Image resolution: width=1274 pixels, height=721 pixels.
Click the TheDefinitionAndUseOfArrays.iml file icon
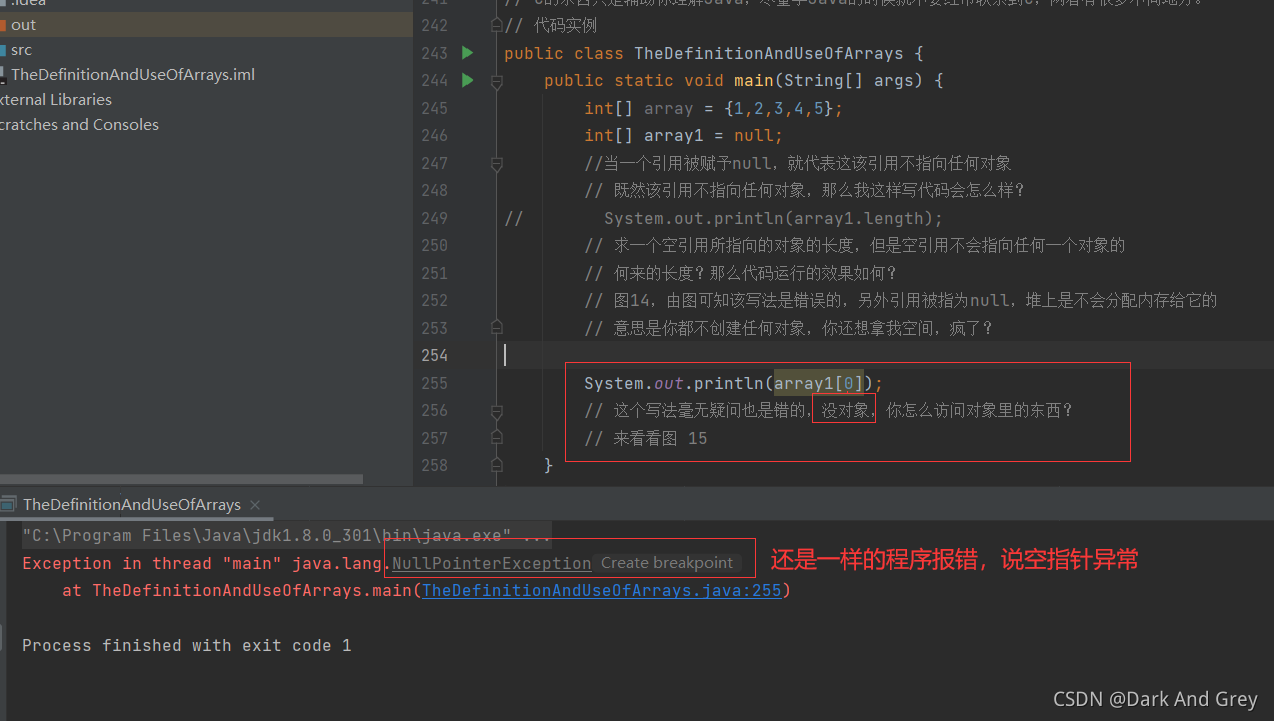tap(3, 75)
